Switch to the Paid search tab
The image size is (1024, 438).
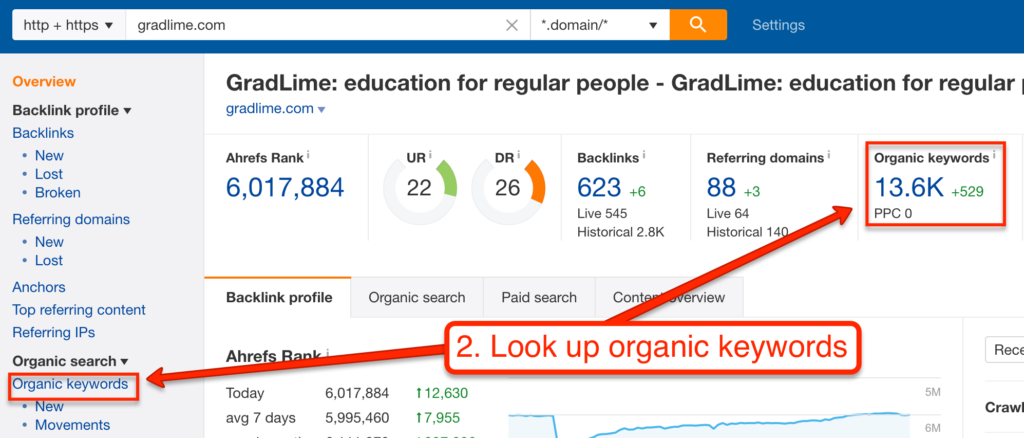[539, 298]
